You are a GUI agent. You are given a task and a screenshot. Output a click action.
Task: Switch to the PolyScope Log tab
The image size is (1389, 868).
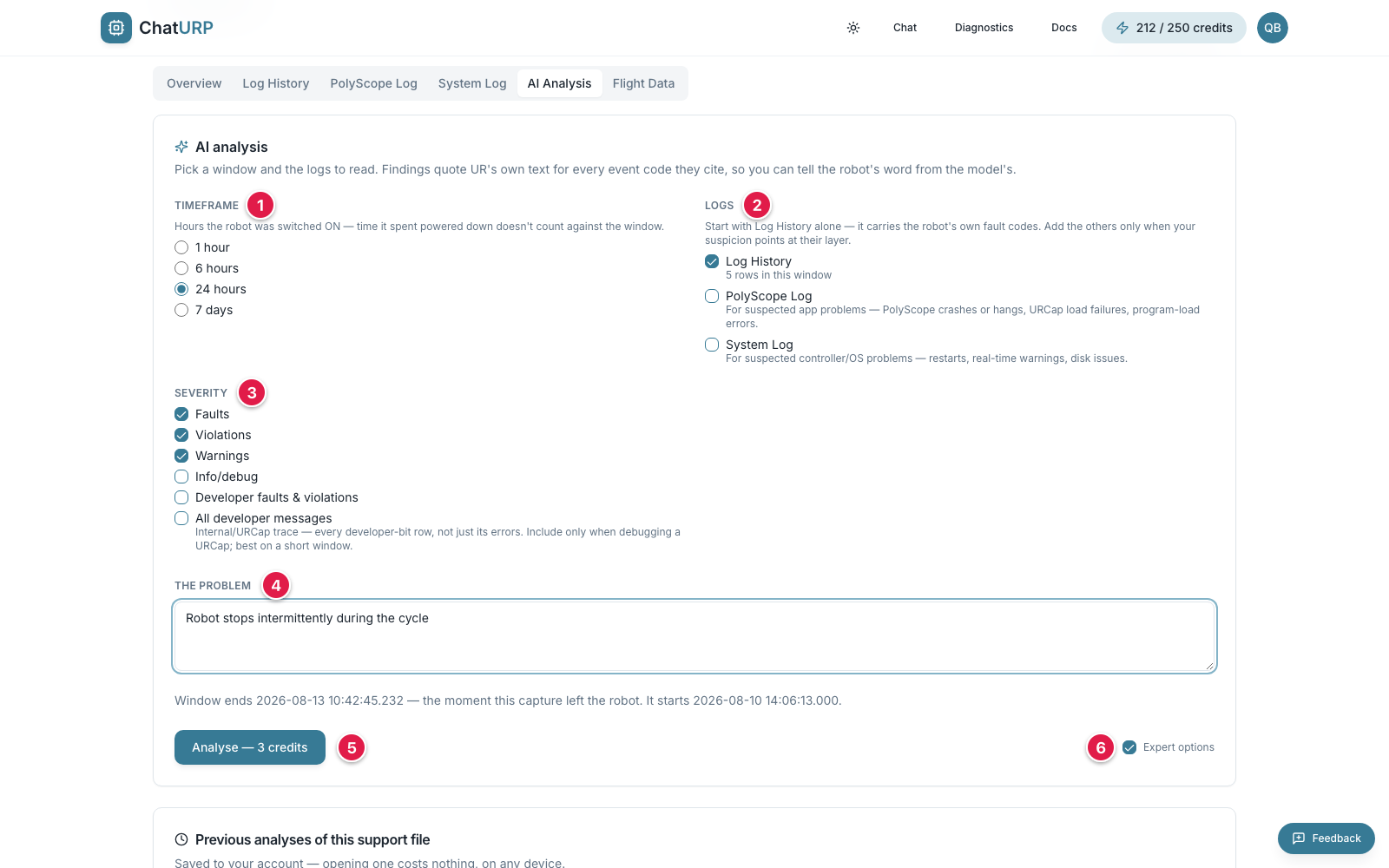pos(373,83)
